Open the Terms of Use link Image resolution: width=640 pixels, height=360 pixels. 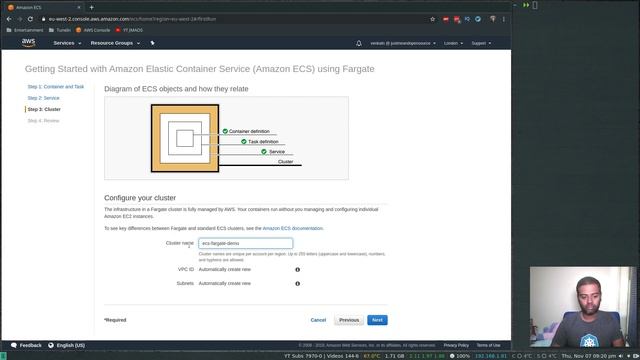tap(489, 345)
